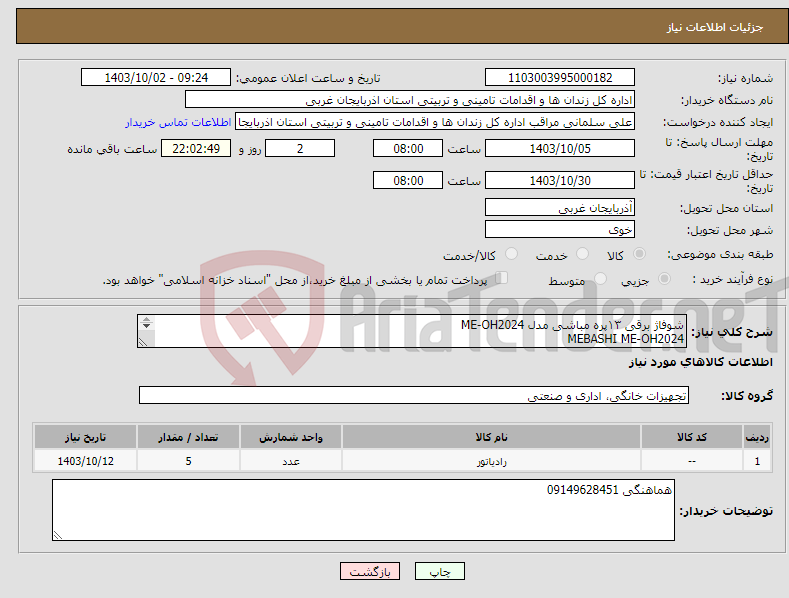
Task: Click the کد کالا column header
Action: coord(692,437)
